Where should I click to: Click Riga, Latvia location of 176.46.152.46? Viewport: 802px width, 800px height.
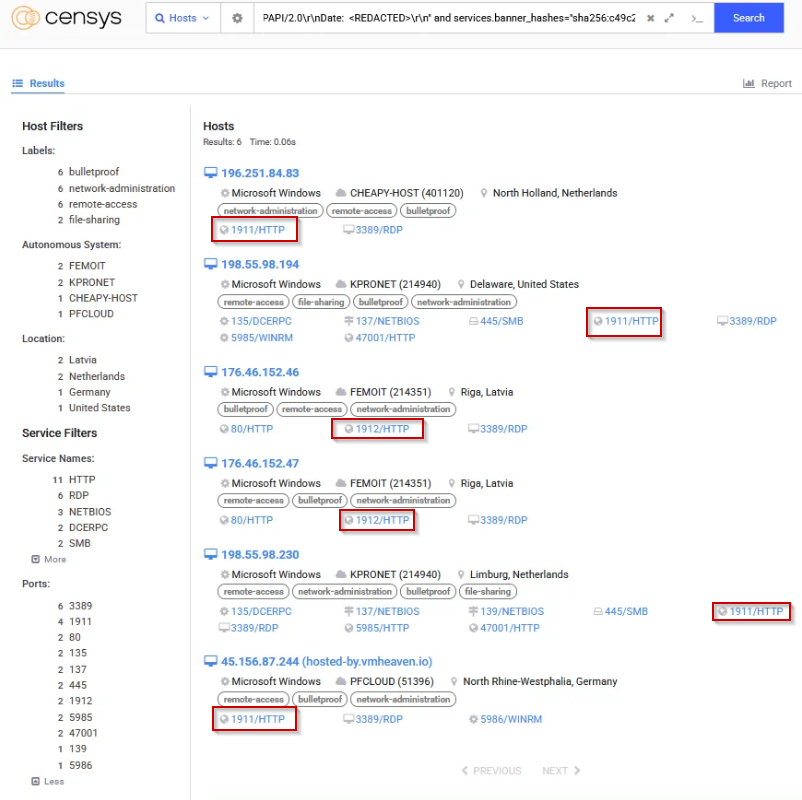pyautogui.click(x=486, y=392)
